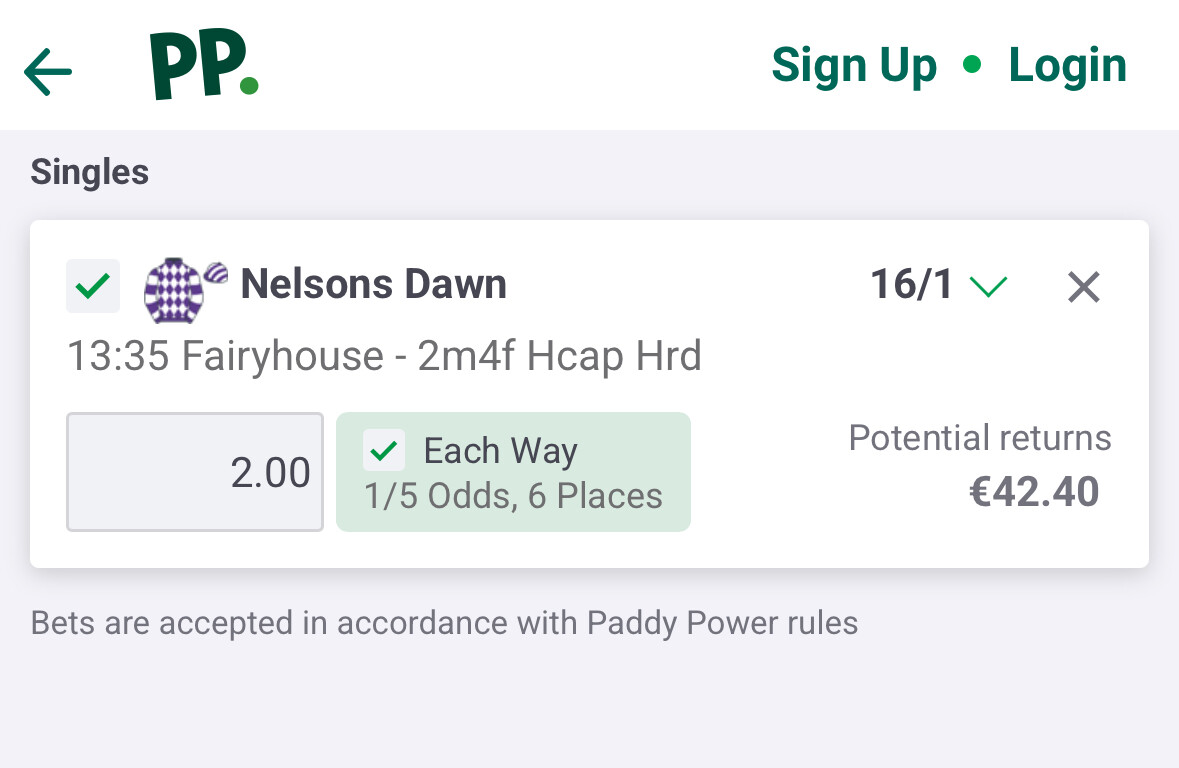Viewport: 1179px width, 768px height.
Task: Toggle the Each Way checkbox
Action: pos(384,451)
